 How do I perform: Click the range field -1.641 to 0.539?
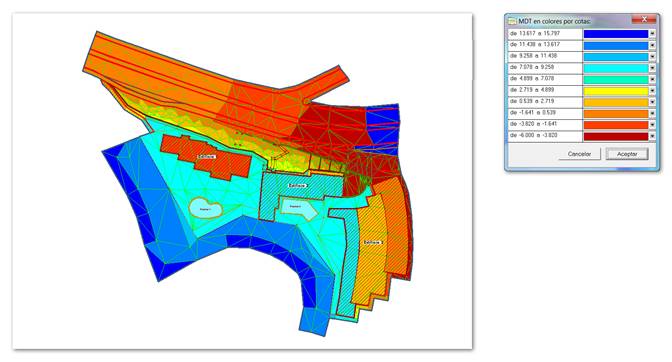545,113
